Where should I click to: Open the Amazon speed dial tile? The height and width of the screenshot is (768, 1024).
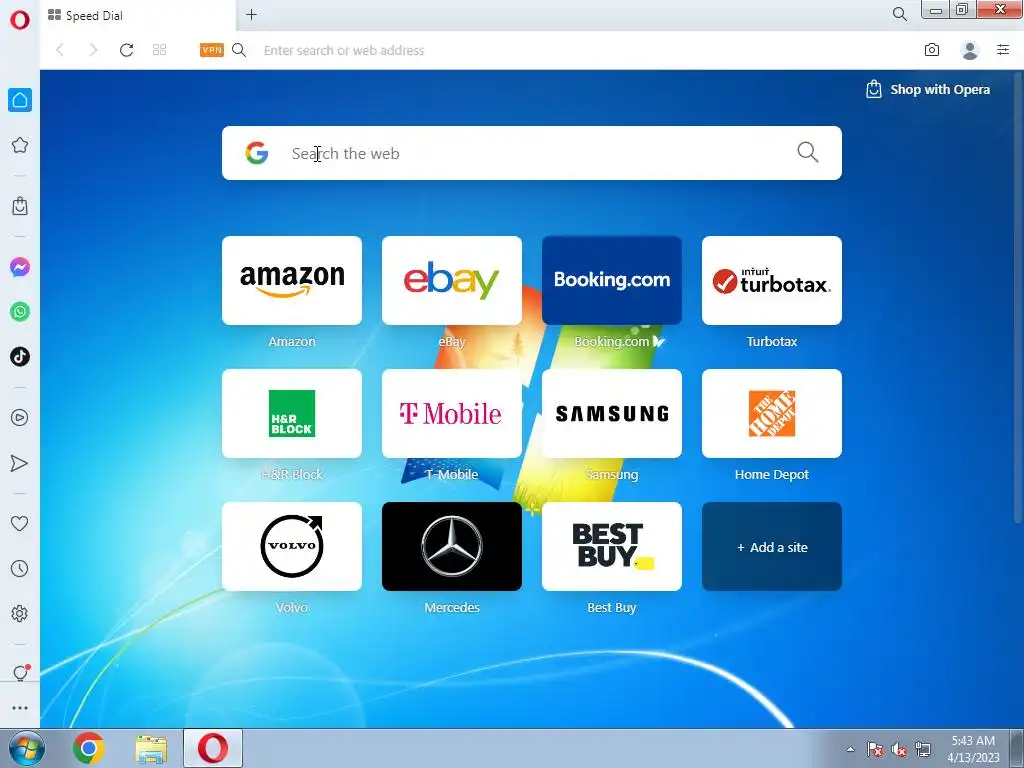(292, 280)
